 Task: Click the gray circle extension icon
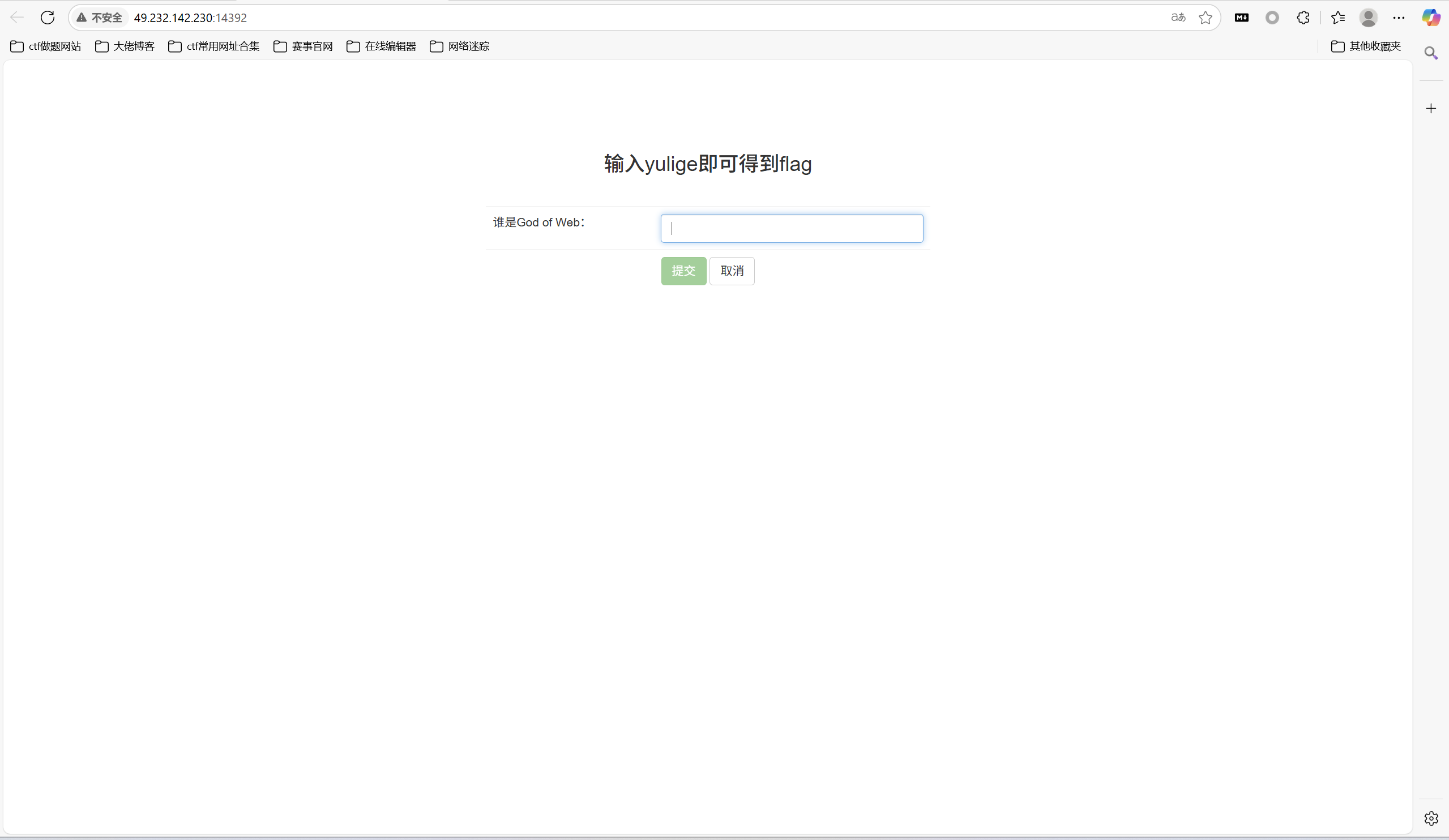[x=1272, y=18]
